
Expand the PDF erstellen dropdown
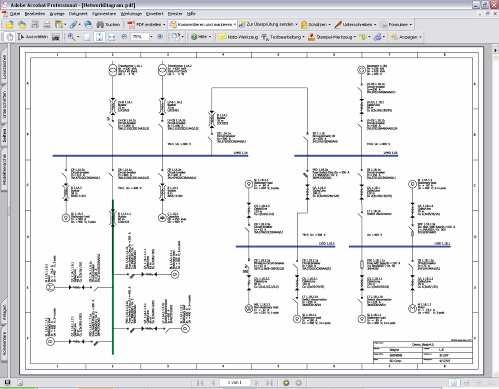pos(164,25)
